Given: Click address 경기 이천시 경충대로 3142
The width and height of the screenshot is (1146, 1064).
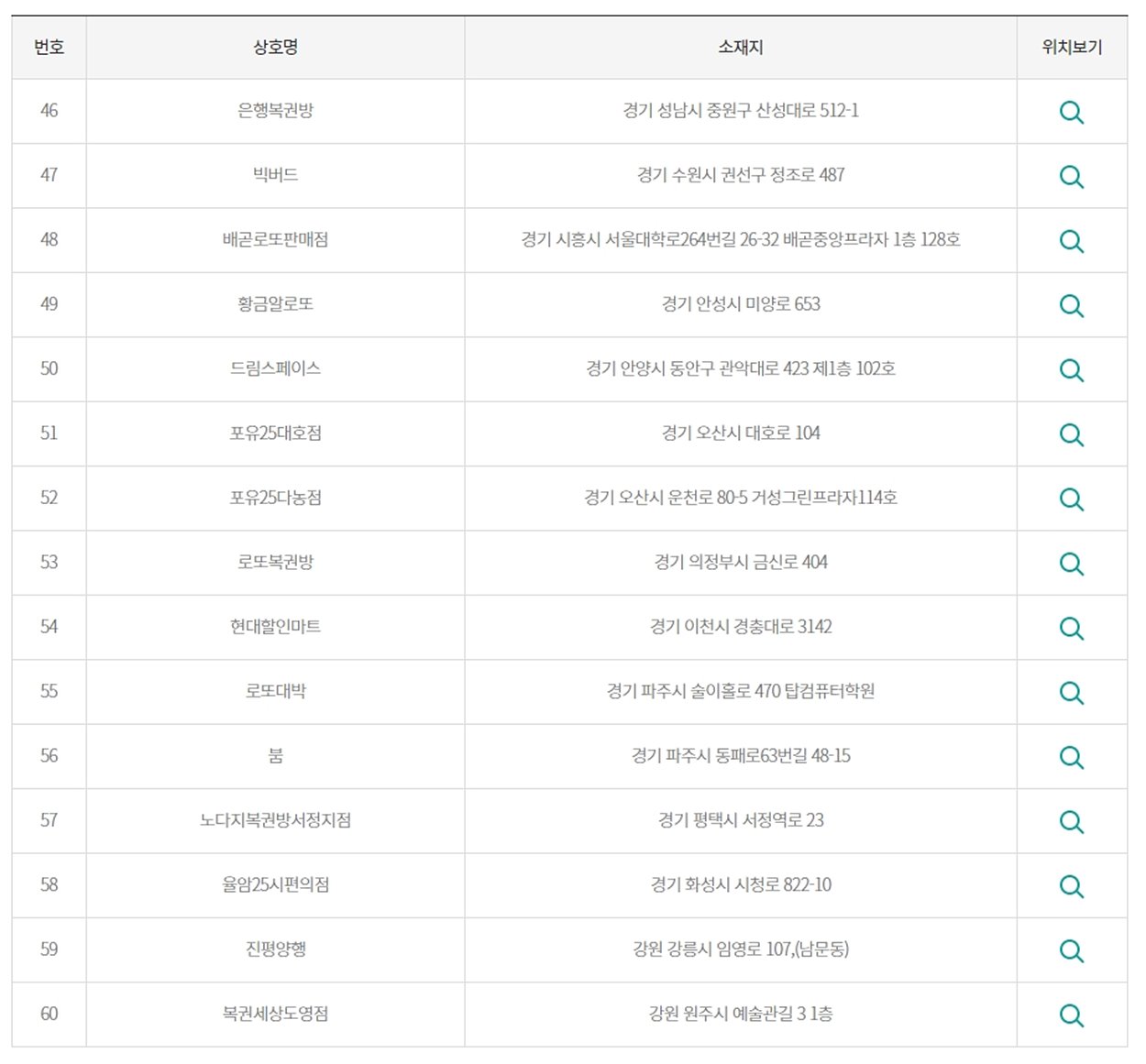Looking at the screenshot, I should 741,626.
